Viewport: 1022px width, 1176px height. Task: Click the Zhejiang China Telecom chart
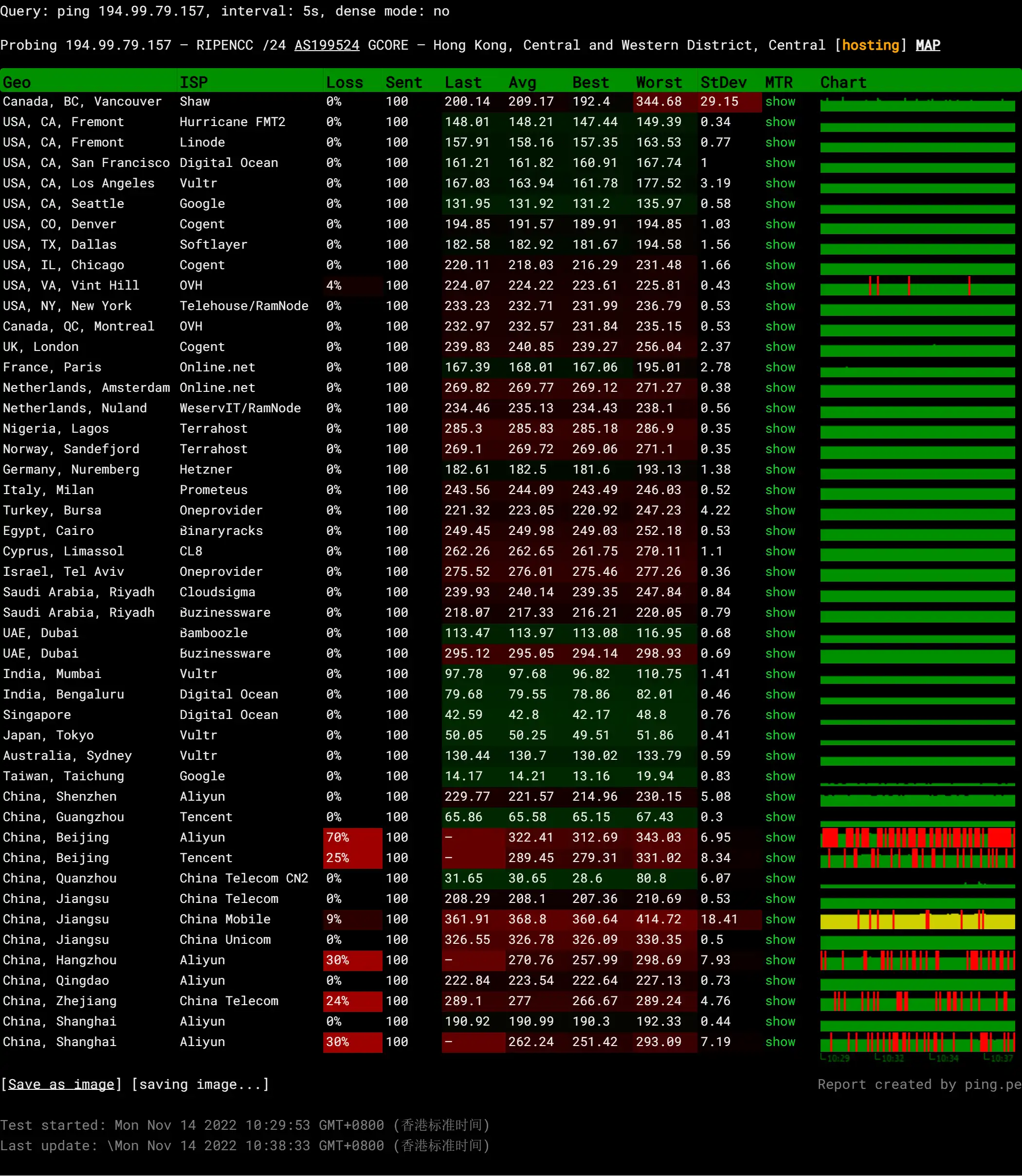tap(918, 1001)
